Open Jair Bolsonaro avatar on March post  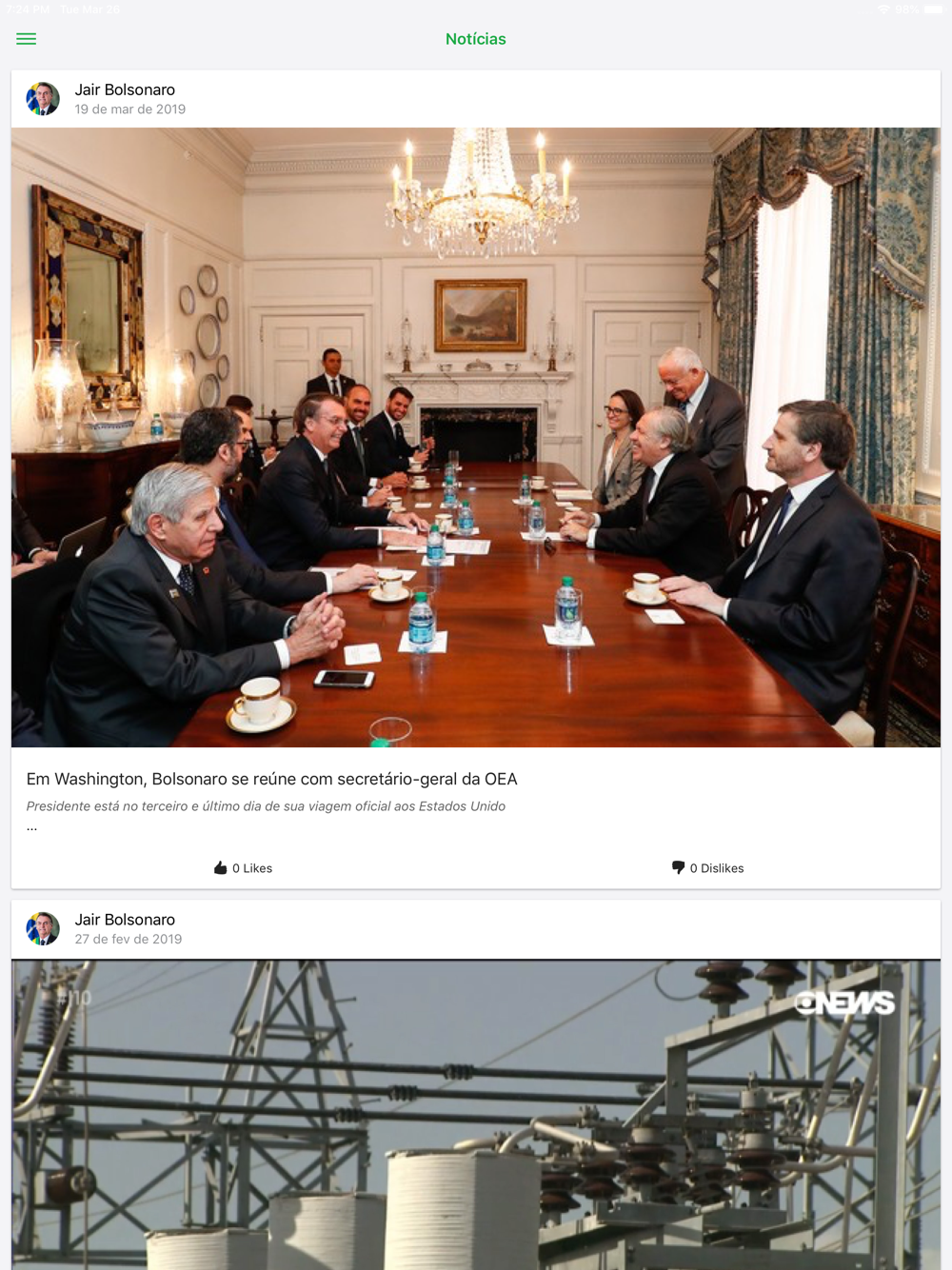pyautogui.click(x=43, y=99)
